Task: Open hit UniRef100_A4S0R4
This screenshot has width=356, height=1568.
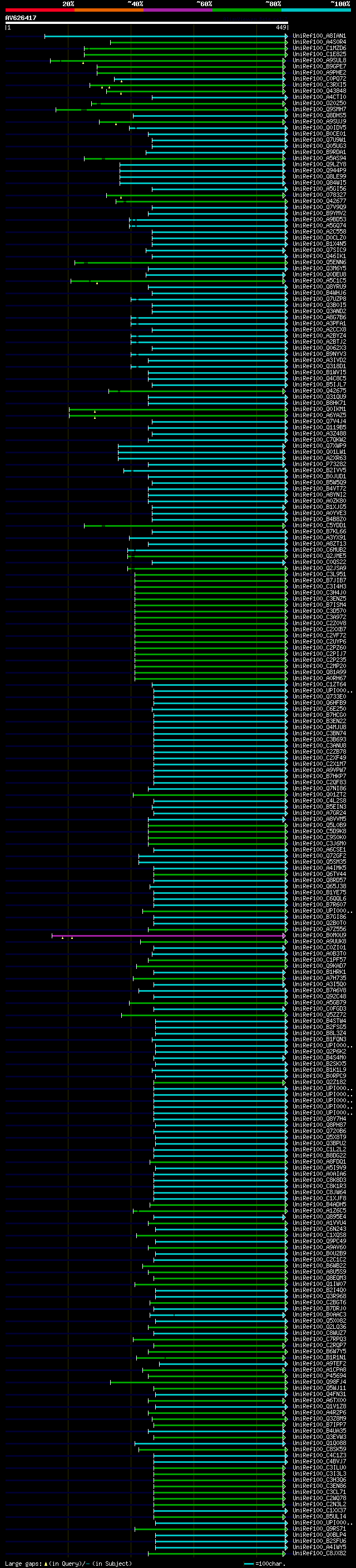Action: (x=319, y=42)
